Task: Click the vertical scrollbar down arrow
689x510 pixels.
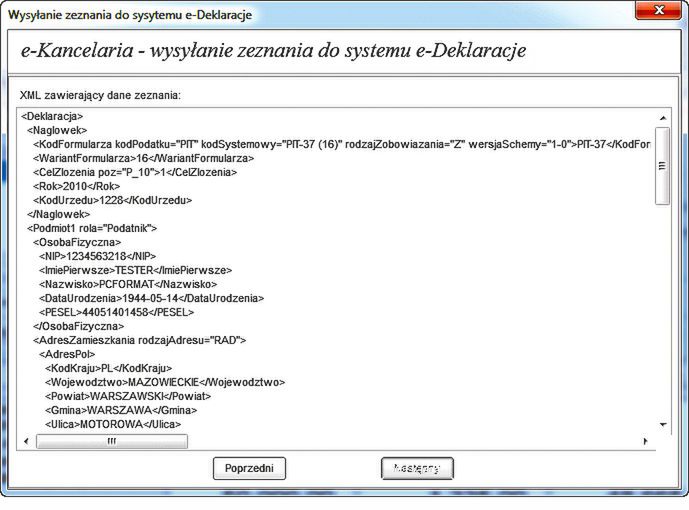Action: click(x=663, y=424)
